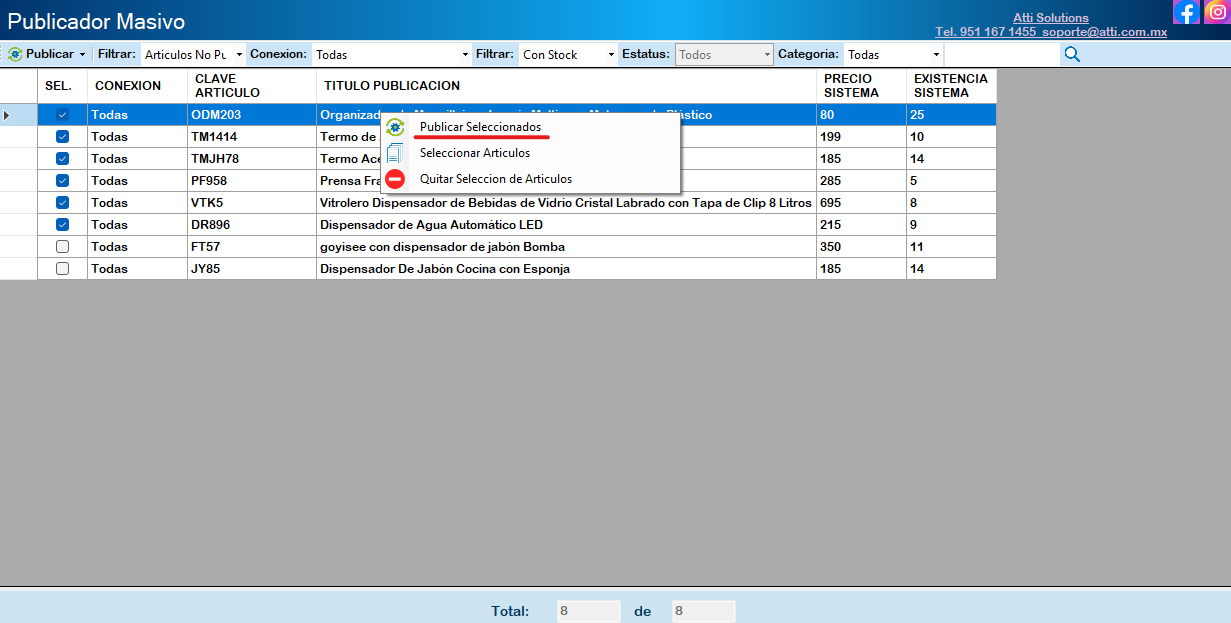1231x623 pixels.
Task: Sort by the PRECIO SISTEMA column header
Action: 851,86
